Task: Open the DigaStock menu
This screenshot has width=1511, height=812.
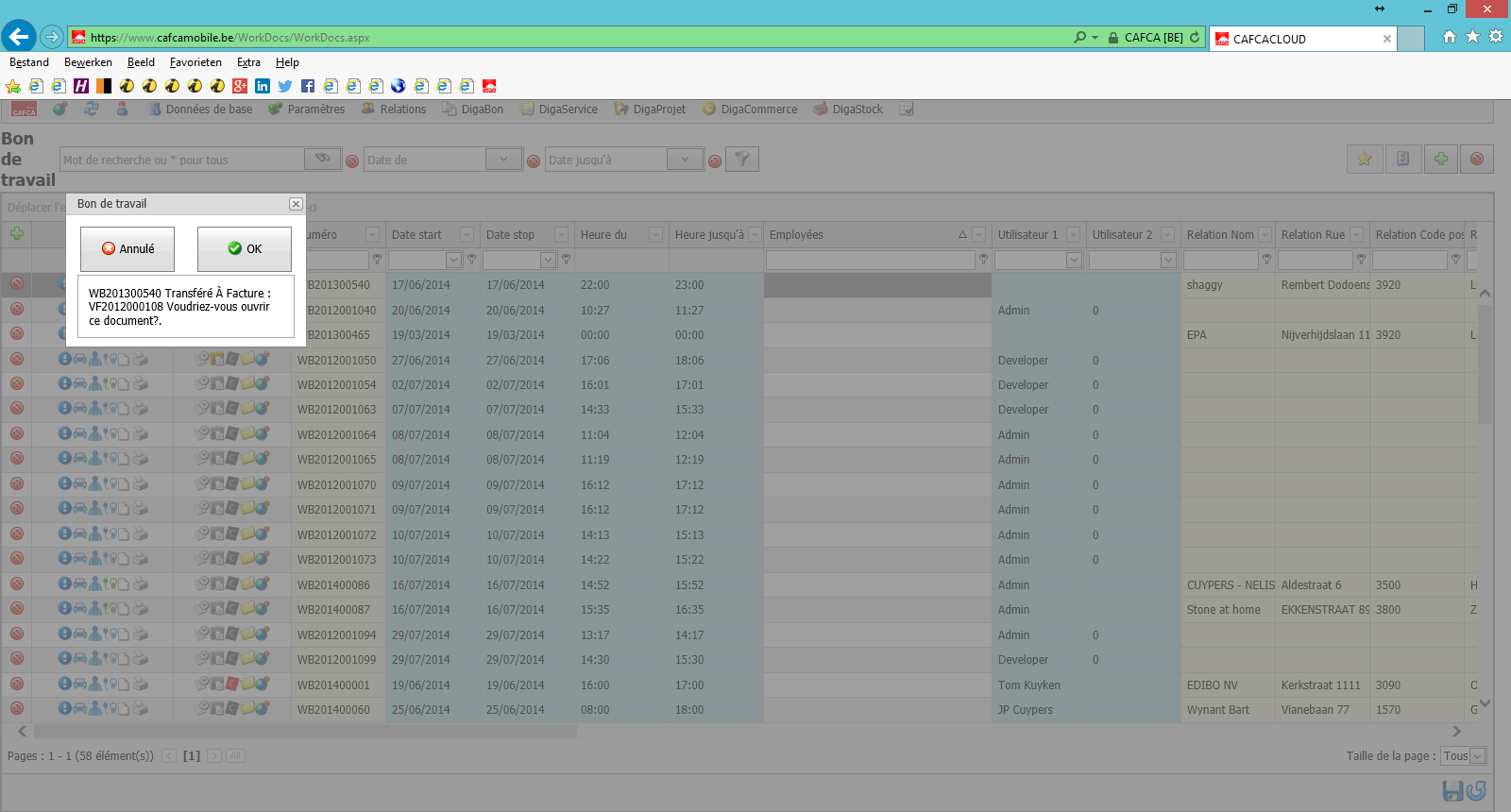Action: [x=848, y=110]
